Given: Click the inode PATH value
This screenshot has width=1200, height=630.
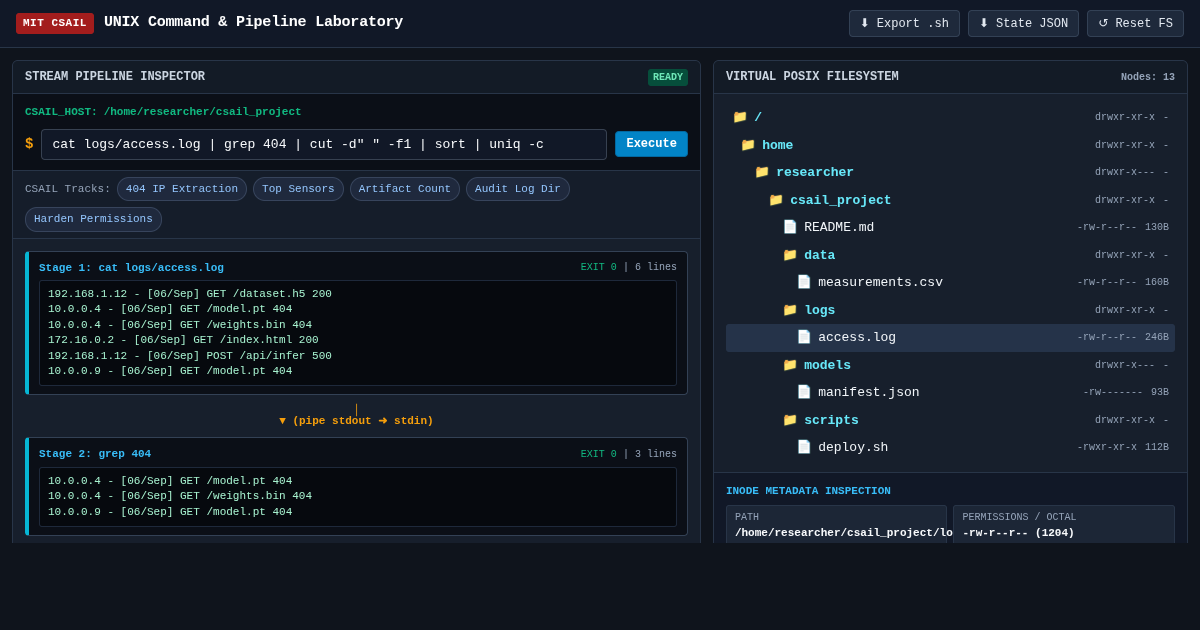Looking at the screenshot, I should (843, 533).
